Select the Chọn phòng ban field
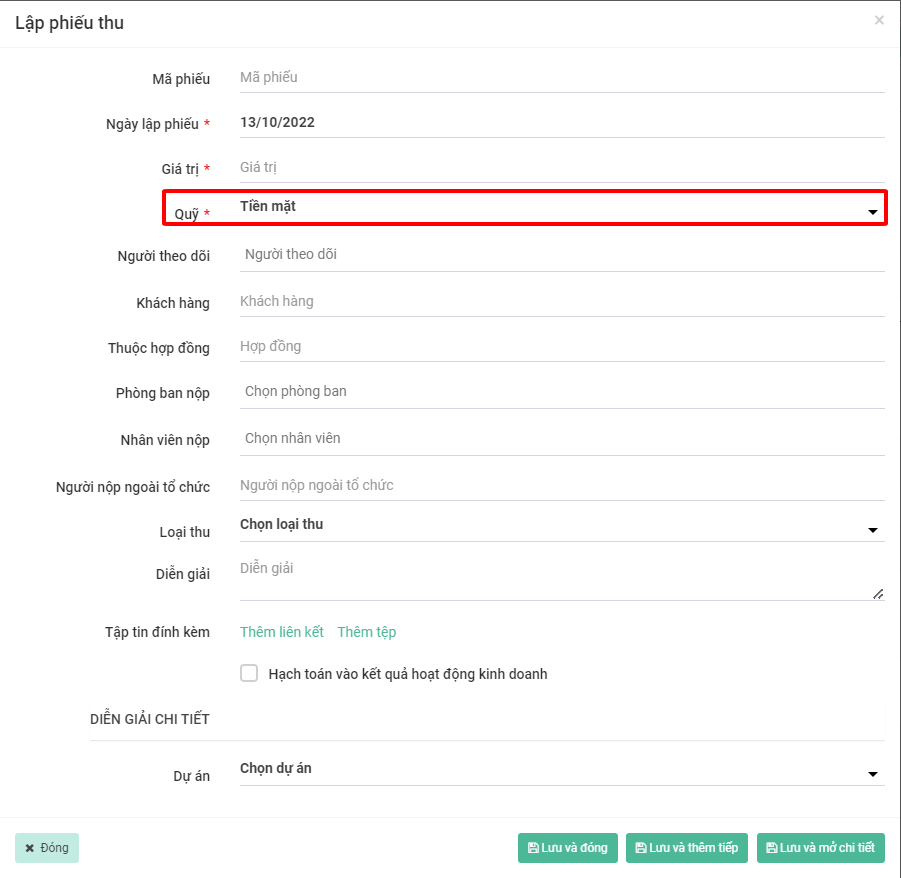Screen dimensions: 901x878 point(560,392)
